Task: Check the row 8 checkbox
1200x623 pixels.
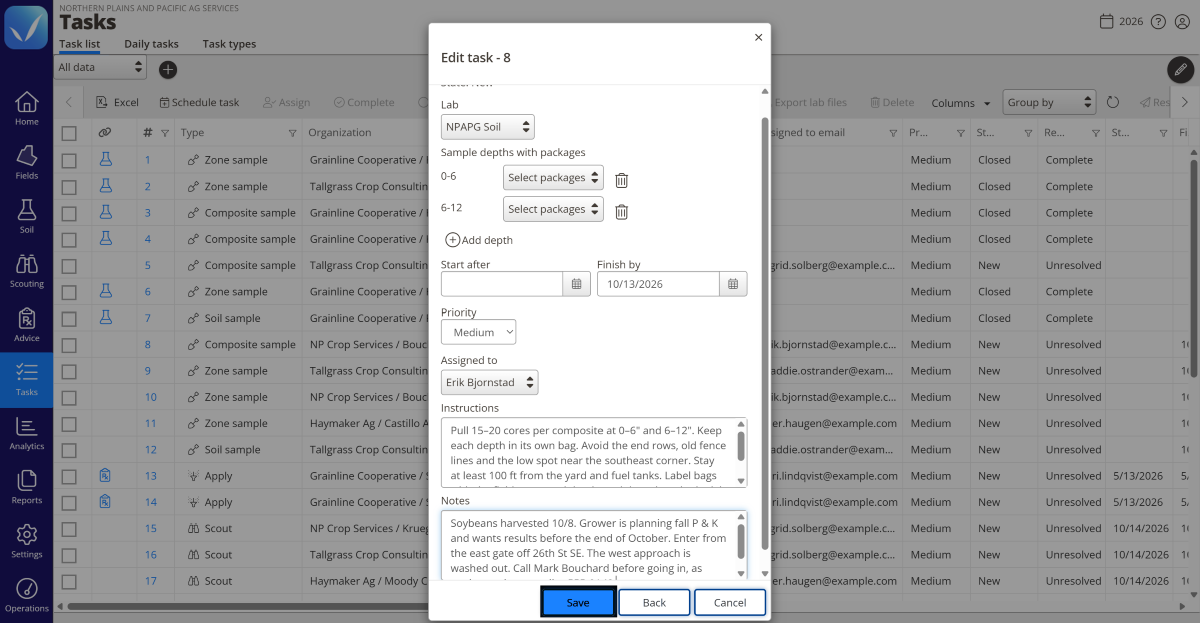Action: click(69, 344)
